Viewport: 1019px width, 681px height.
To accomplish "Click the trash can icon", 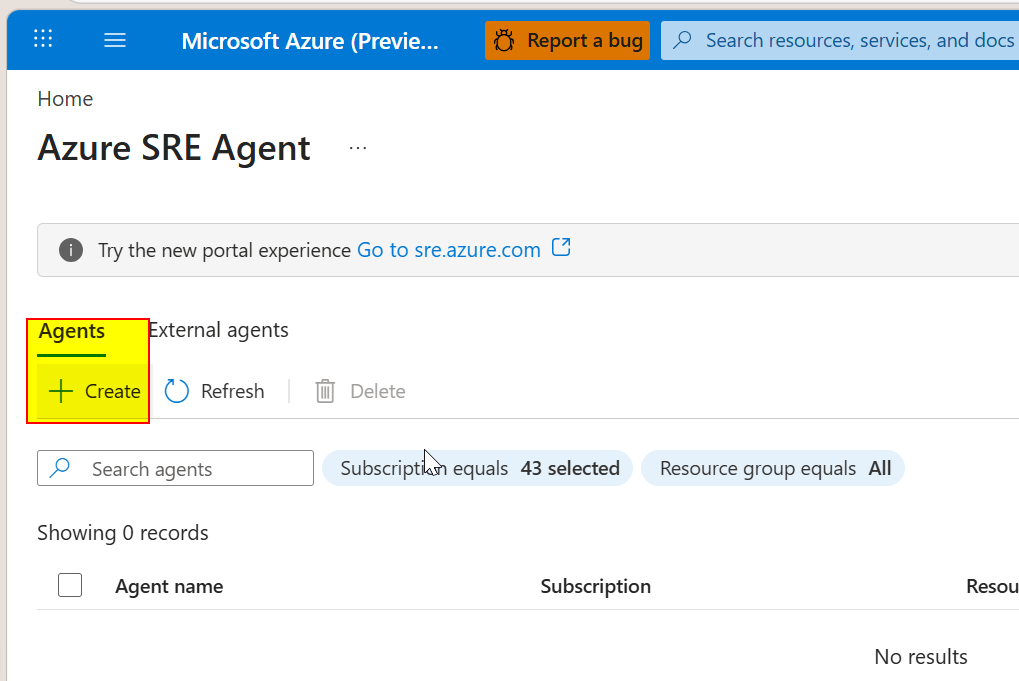I will pos(325,391).
